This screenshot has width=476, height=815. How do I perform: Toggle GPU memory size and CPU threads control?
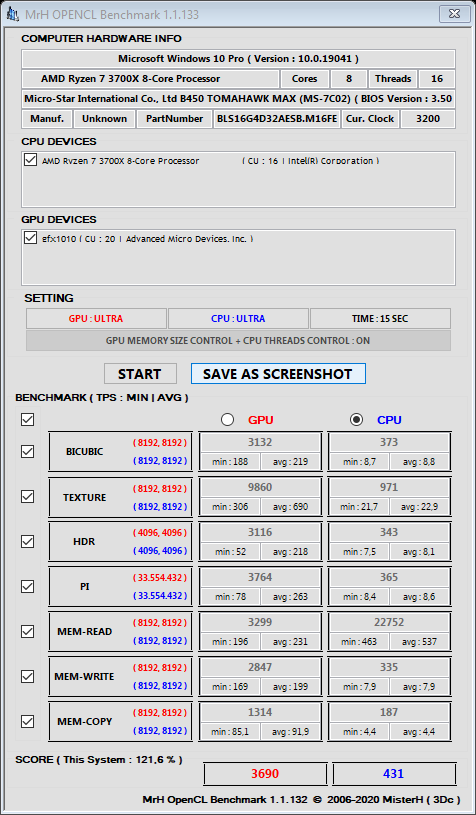pos(238,341)
